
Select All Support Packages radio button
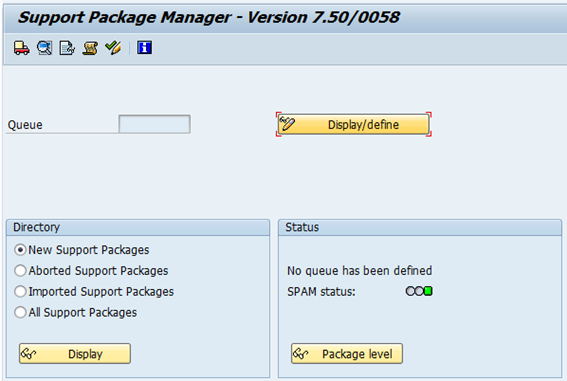(x=20, y=312)
